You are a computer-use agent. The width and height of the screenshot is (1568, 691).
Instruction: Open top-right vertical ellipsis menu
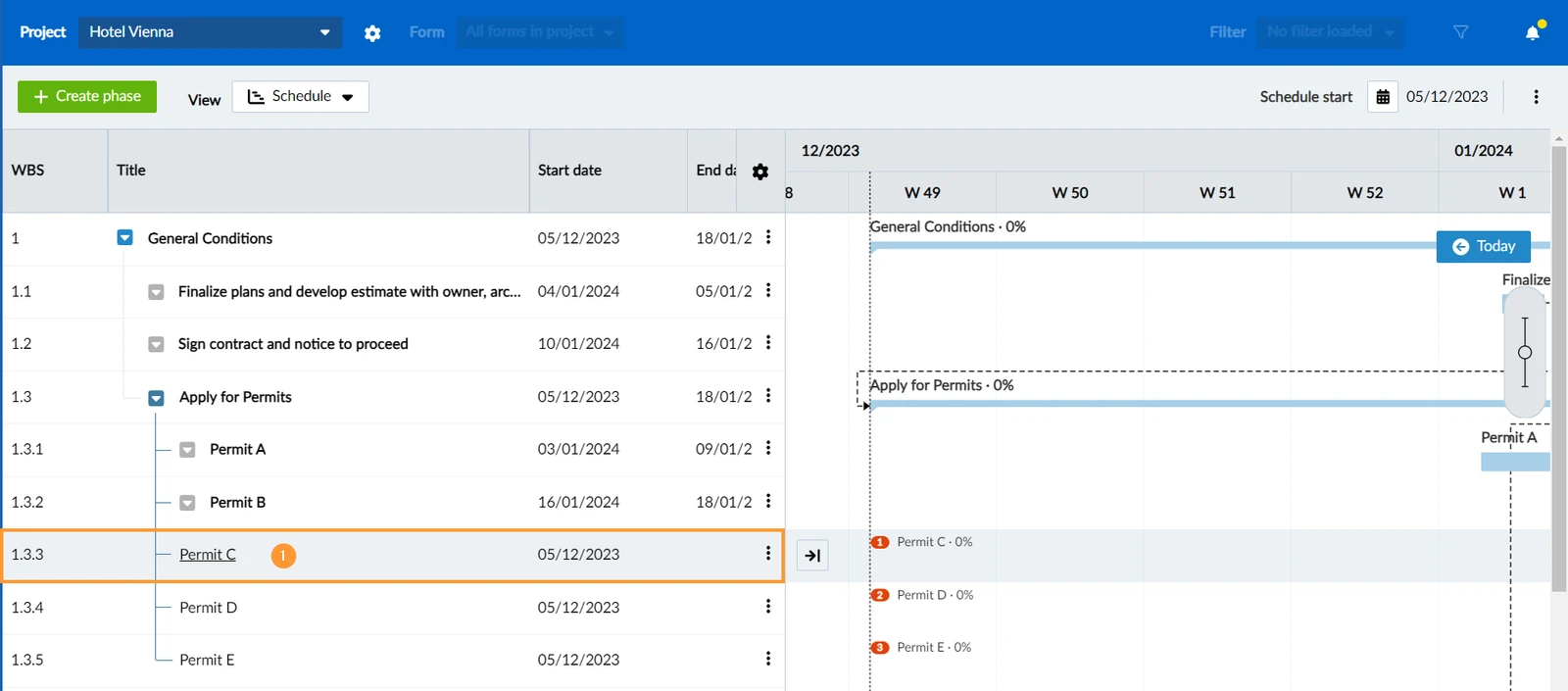1536,97
